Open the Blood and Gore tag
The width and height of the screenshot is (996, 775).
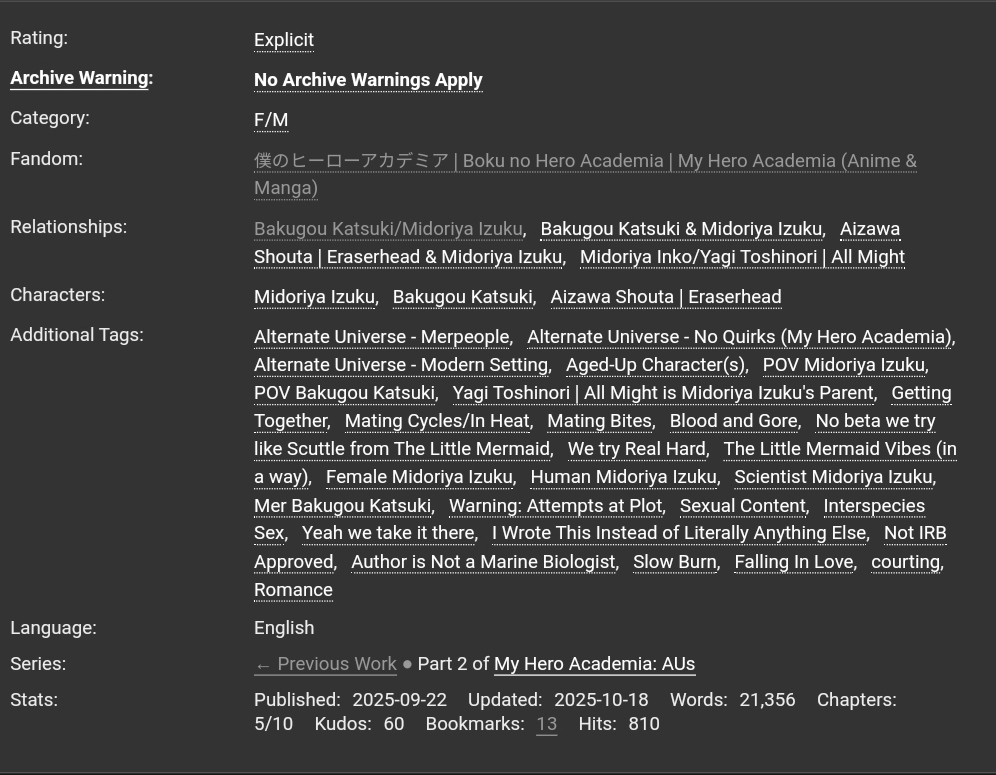tap(734, 421)
